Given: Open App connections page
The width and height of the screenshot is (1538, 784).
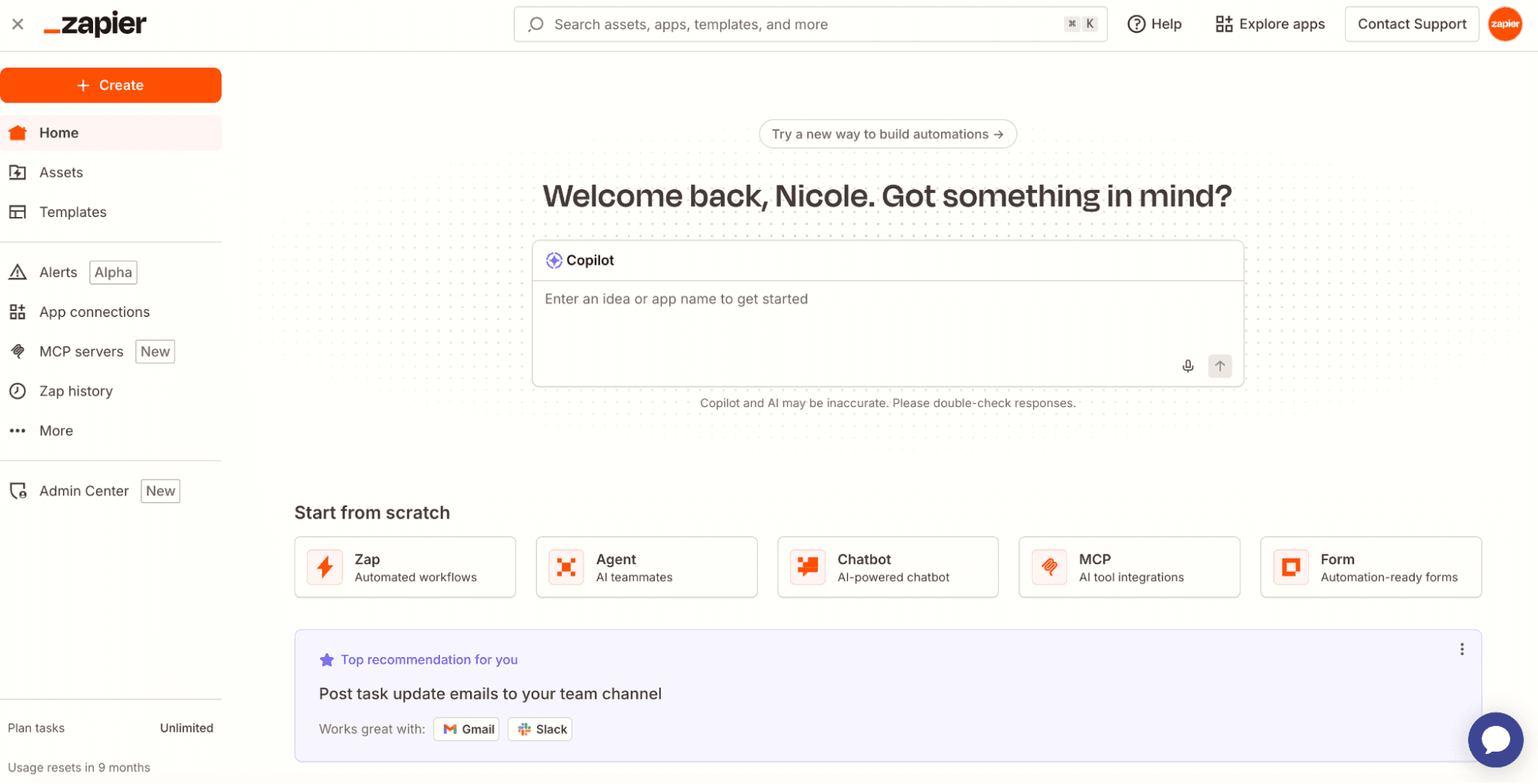Looking at the screenshot, I should [x=95, y=312].
